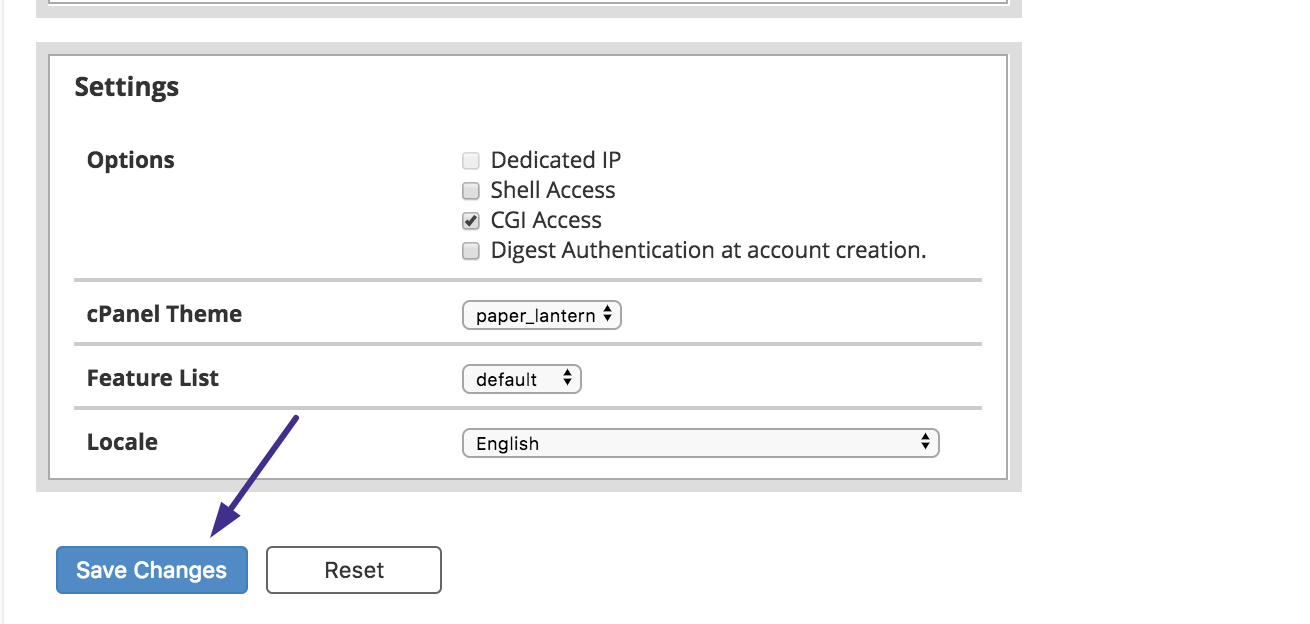
Task: Click the "CGI Access" label text
Action: click(546, 220)
